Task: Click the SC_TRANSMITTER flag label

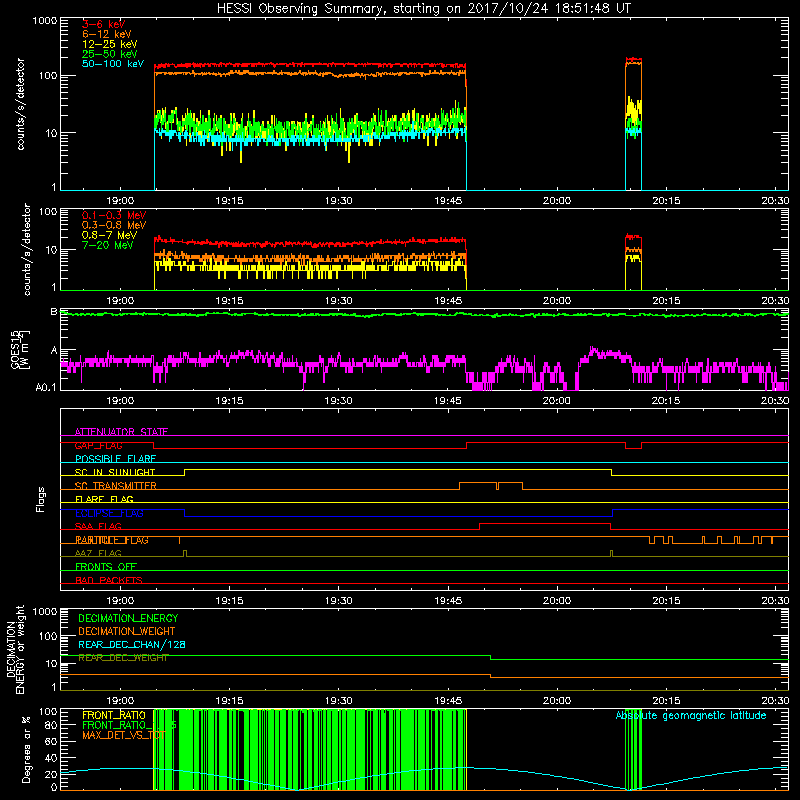Action: point(116,485)
